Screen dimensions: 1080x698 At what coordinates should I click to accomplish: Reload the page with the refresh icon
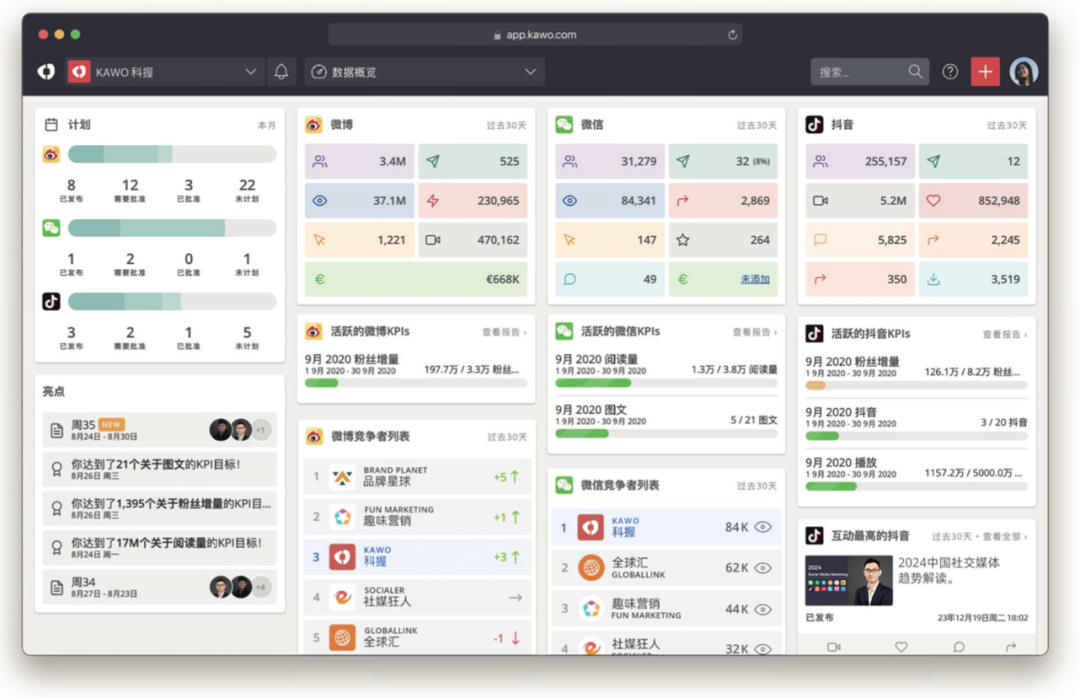click(731, 34)
